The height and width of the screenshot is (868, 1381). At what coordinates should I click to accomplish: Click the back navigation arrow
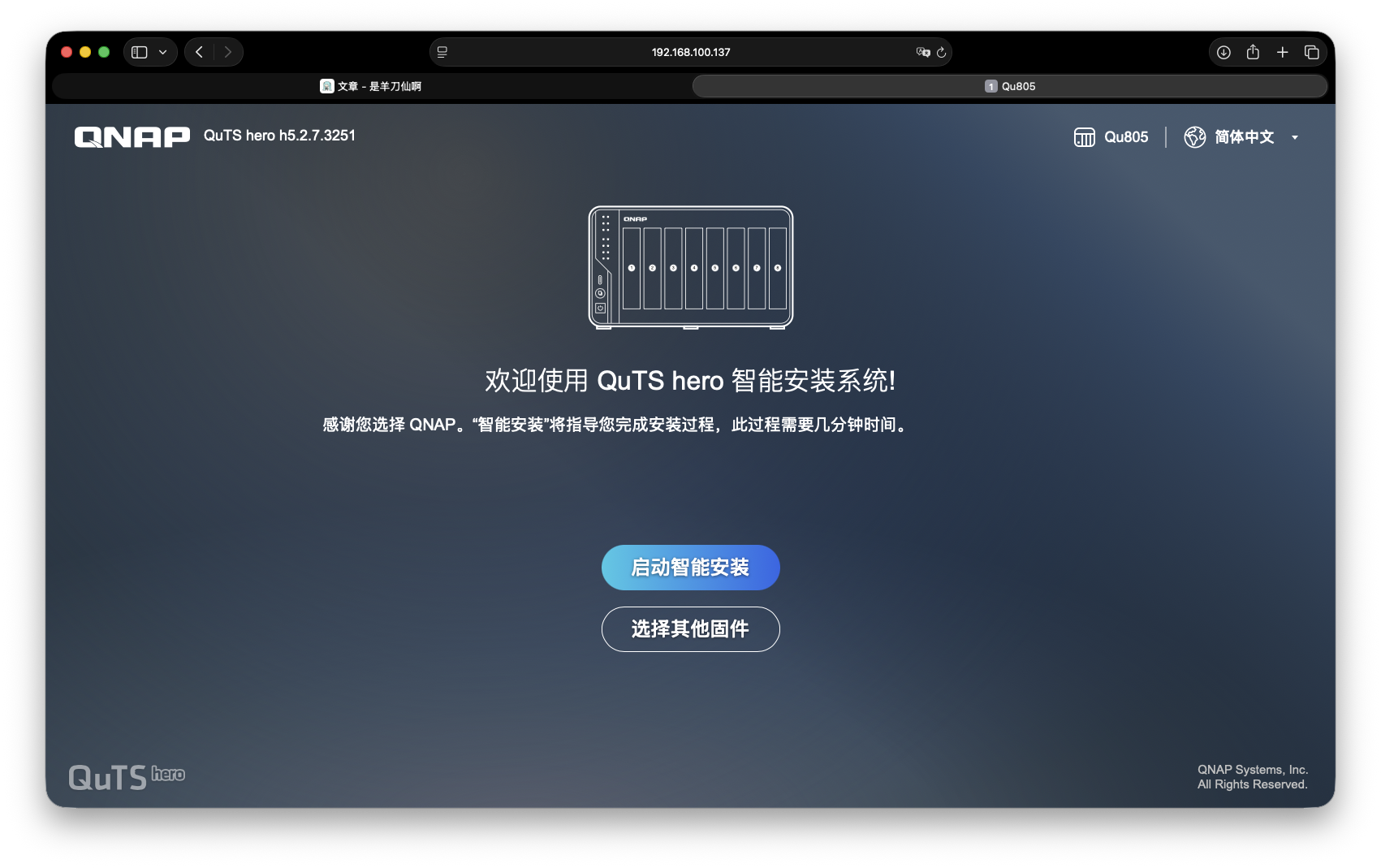(x=199, y=51)
